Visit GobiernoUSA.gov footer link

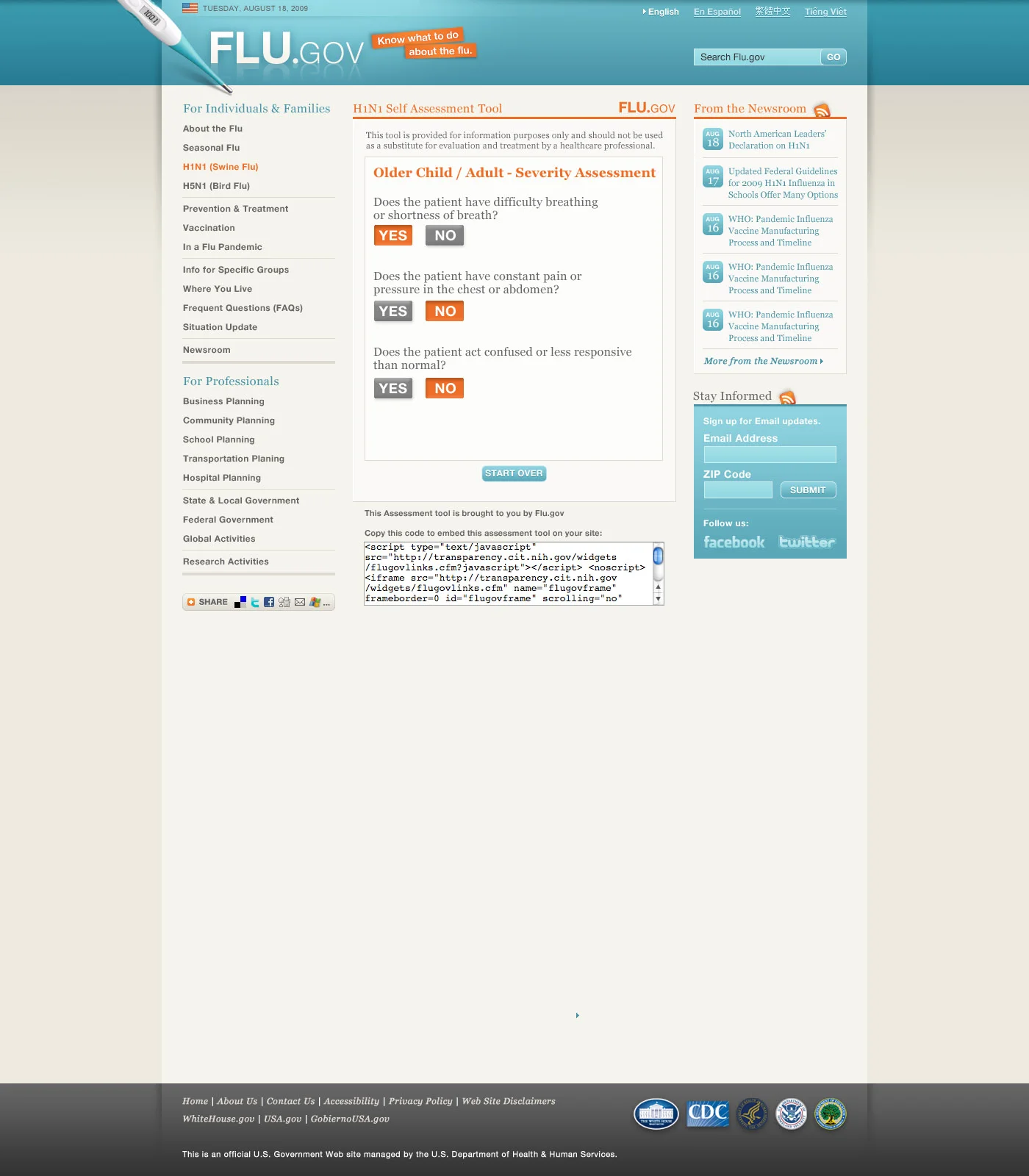coord(350,1119)
